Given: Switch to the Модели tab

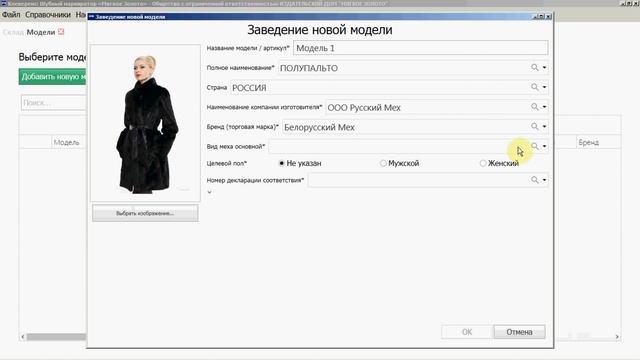Looking at the screenshot, I should (41, 32).
